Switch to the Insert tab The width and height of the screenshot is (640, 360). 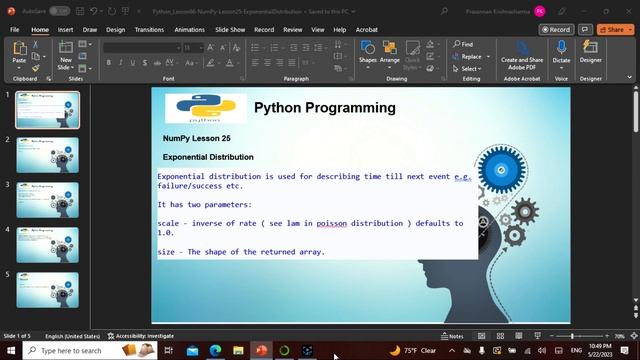(x=65, y=30)
